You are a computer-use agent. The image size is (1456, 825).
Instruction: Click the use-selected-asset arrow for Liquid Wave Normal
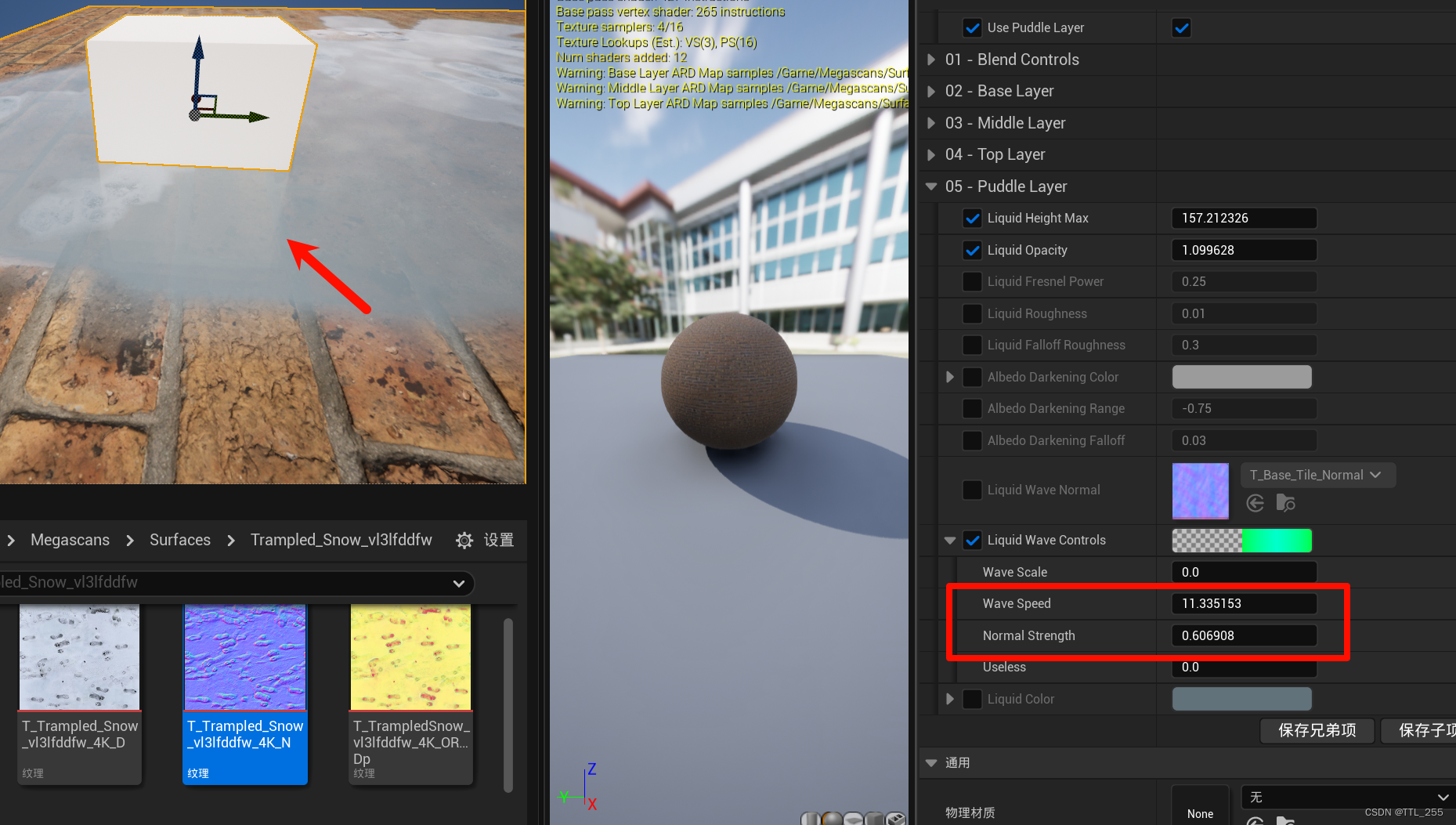[x=1255, y=503]
